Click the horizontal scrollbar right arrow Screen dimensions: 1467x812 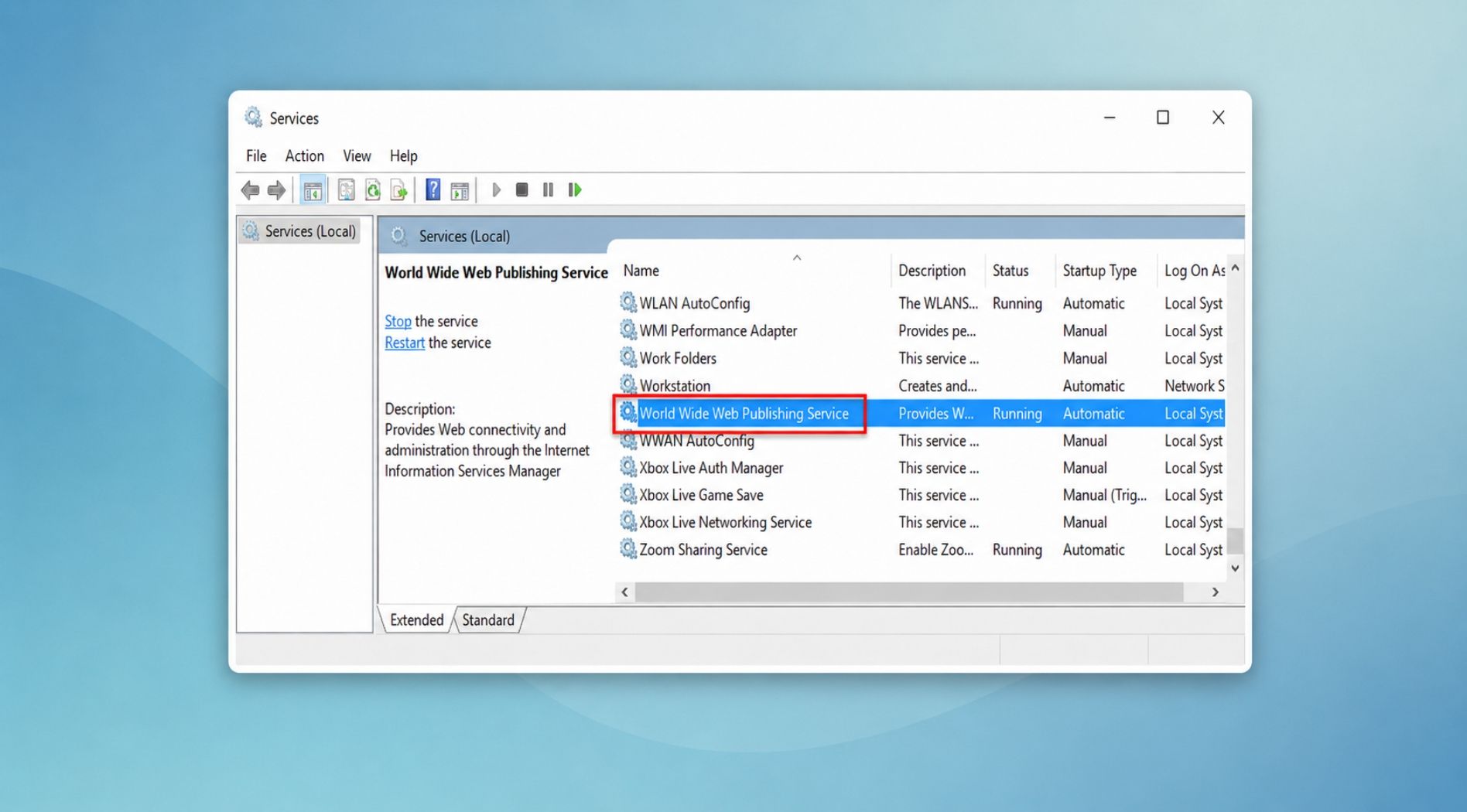coord(1216,592)
